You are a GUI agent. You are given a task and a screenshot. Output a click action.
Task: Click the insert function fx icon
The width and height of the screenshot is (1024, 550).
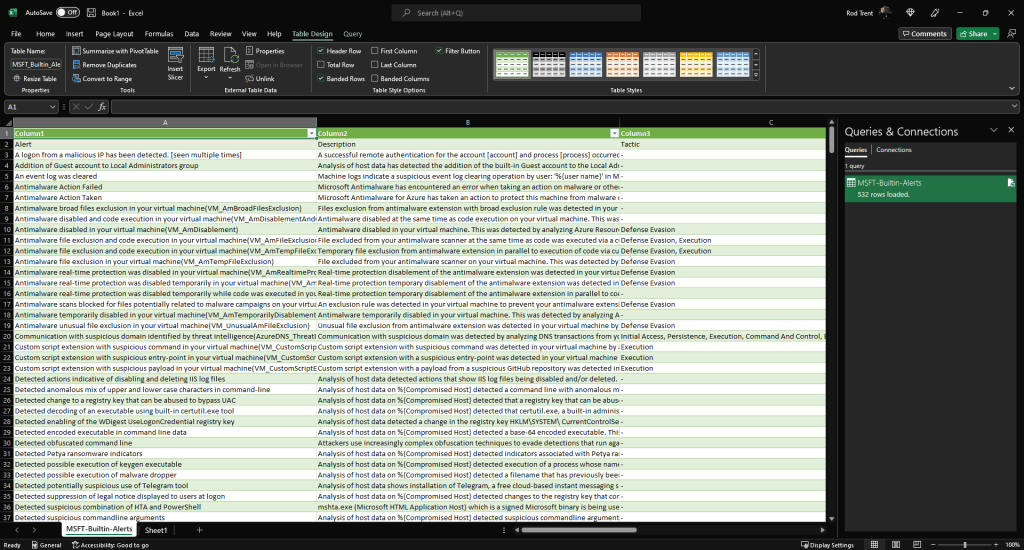[x=102, y=106]
